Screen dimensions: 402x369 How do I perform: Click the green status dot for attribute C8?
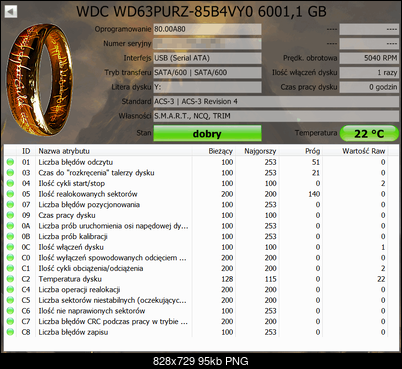tap(10, 332)
